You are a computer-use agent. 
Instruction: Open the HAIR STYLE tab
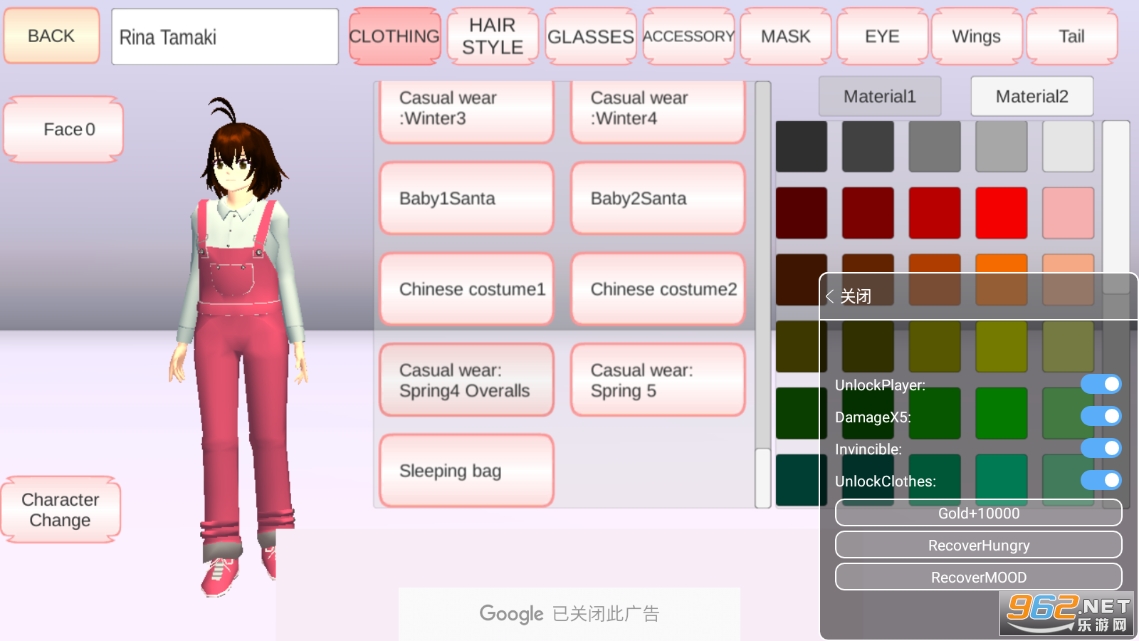492,36
